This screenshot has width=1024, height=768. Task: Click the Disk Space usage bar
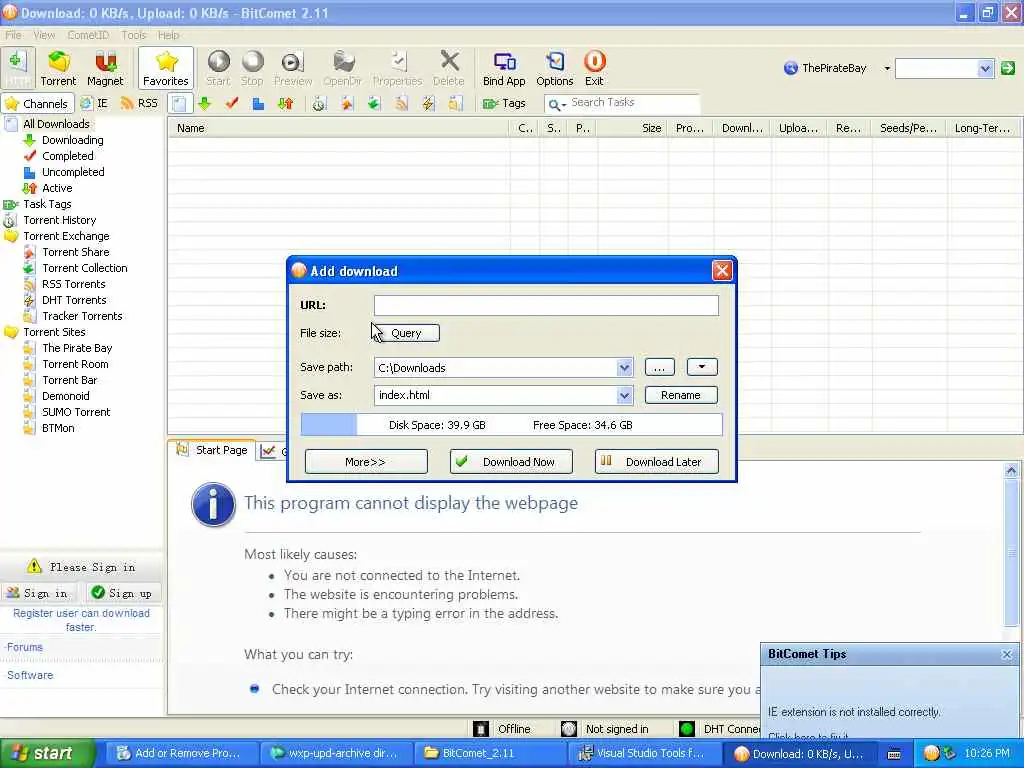511,424
